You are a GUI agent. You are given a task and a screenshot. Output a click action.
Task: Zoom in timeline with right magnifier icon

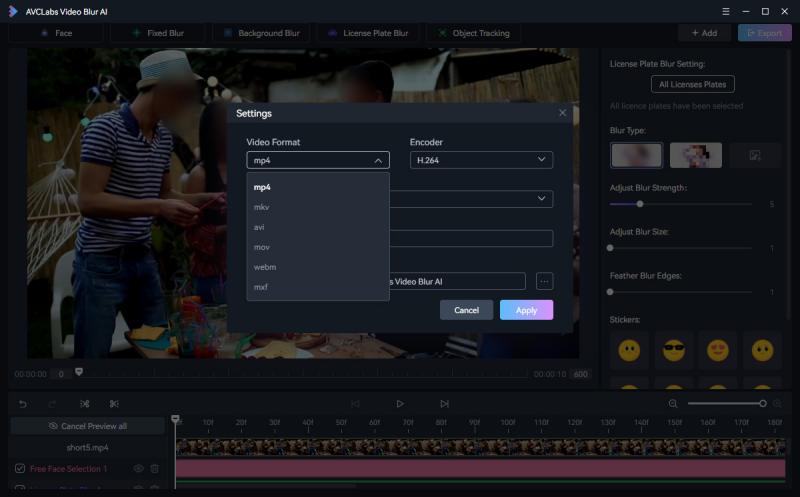click(x=778, y=404)
